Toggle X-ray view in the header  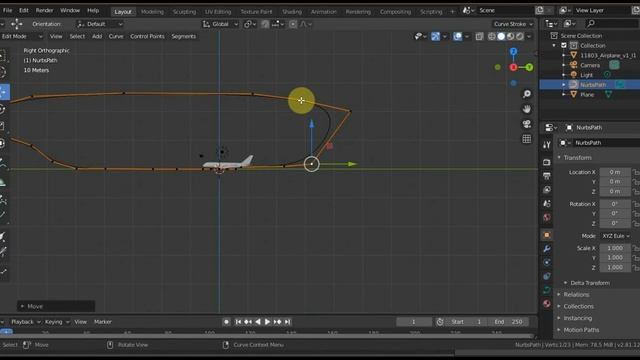[479, 36]
